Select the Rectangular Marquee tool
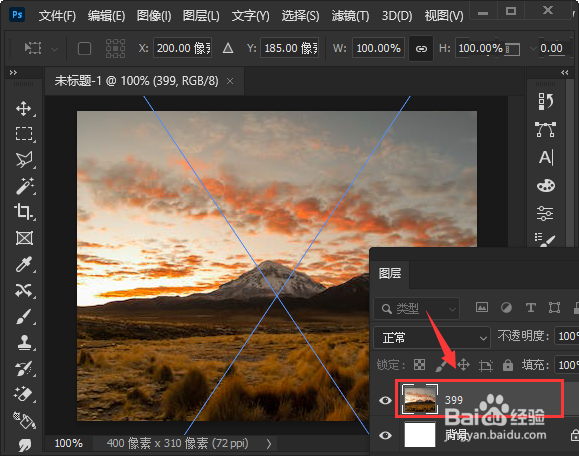Image resolution: width=579 pixels, height=456 pixels. pos(24,134)
